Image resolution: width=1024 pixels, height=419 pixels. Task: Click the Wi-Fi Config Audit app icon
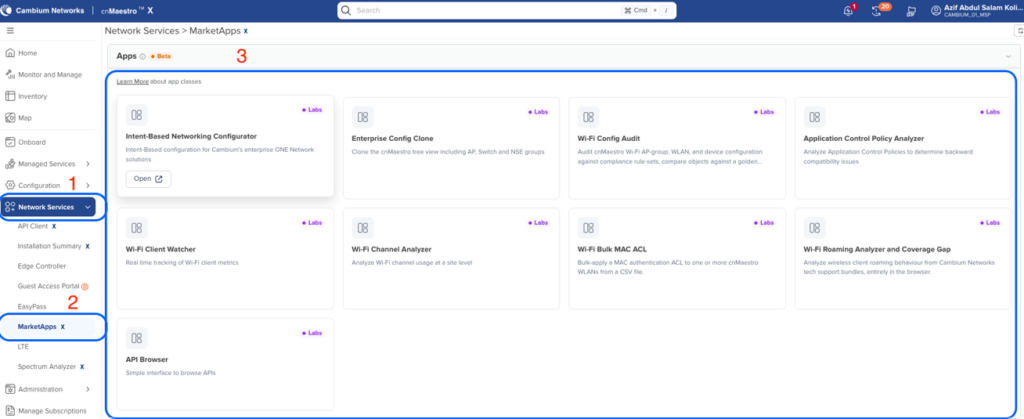(x=588, y=116)
